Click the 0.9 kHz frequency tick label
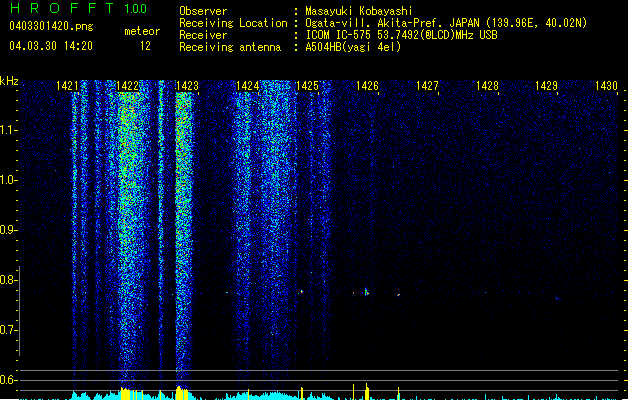629x400 pixels. [8, 230]
